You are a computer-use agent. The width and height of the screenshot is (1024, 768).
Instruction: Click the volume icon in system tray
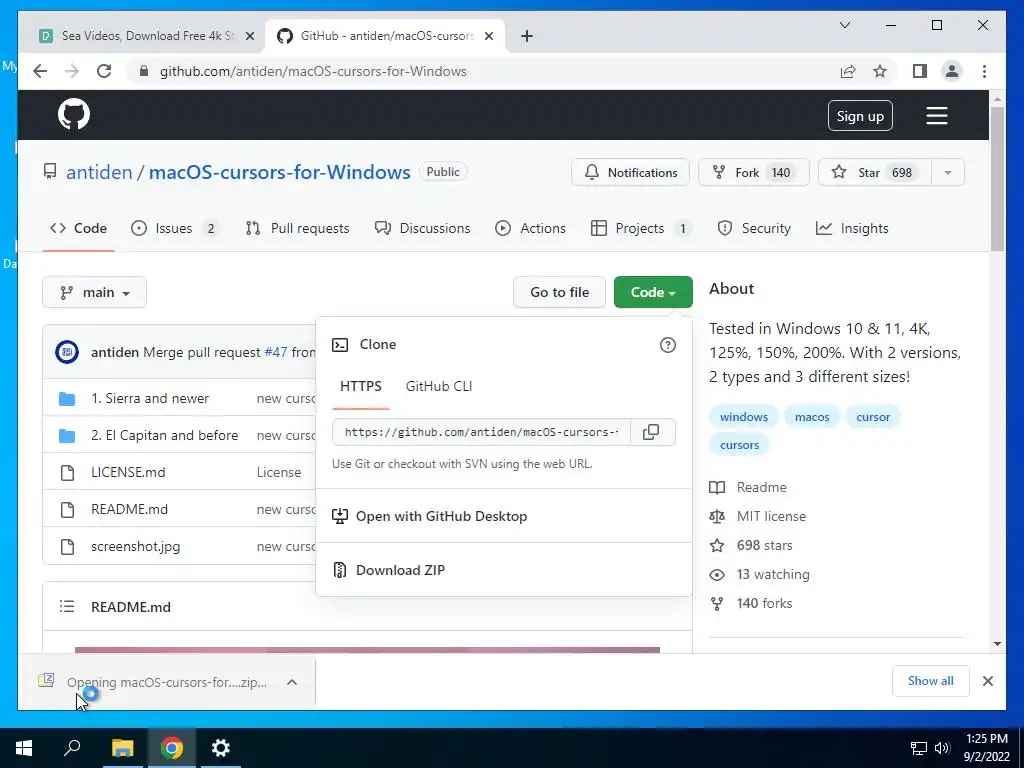pyautogui.click(x=942, y=748)
